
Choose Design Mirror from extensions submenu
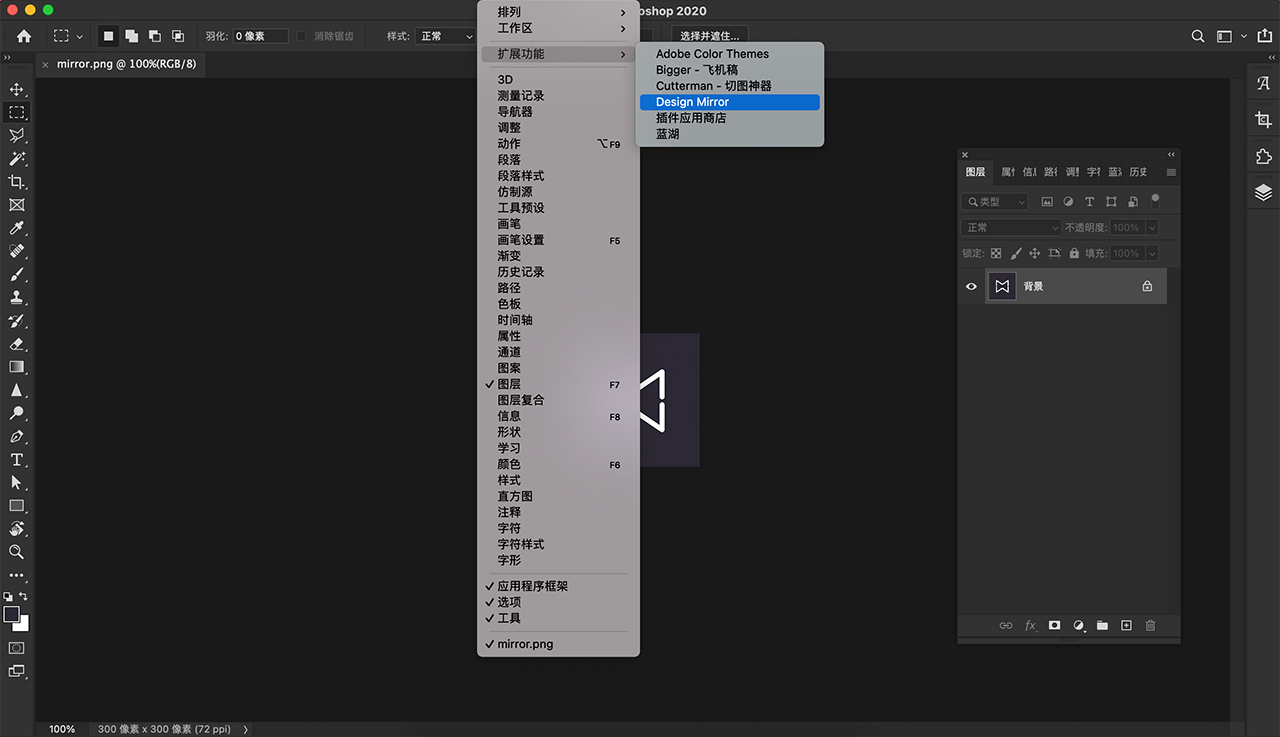point(692,102)
